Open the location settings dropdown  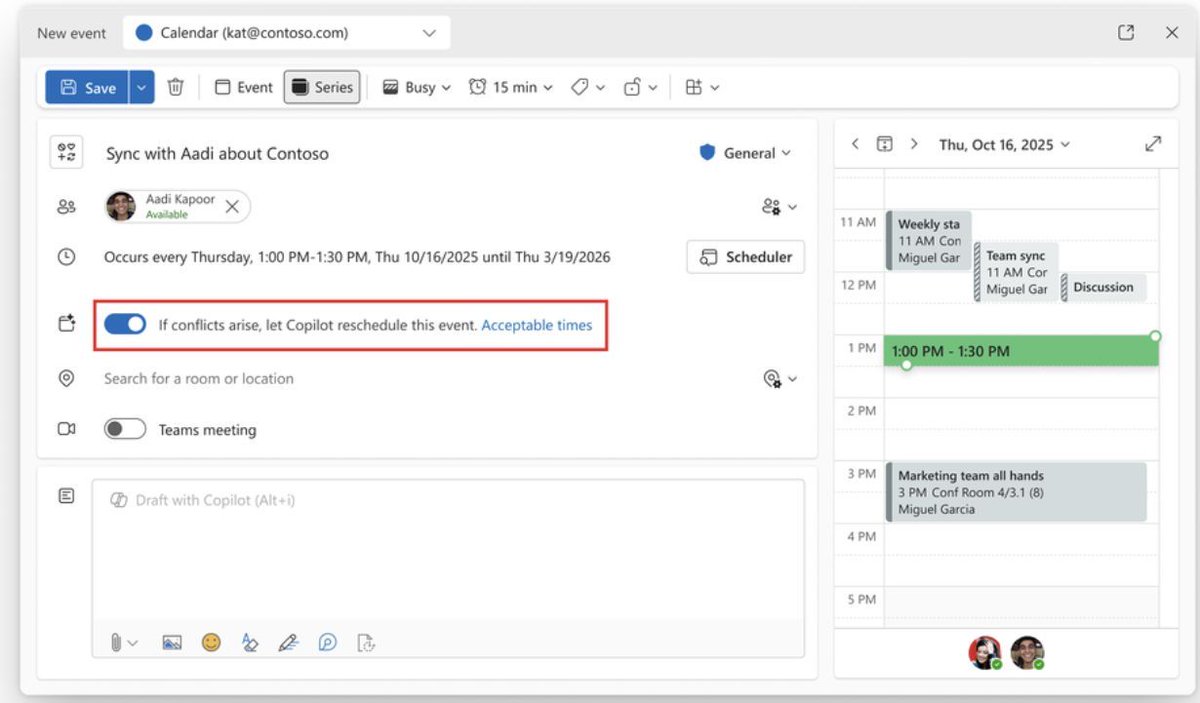click(x=780, y=379)
